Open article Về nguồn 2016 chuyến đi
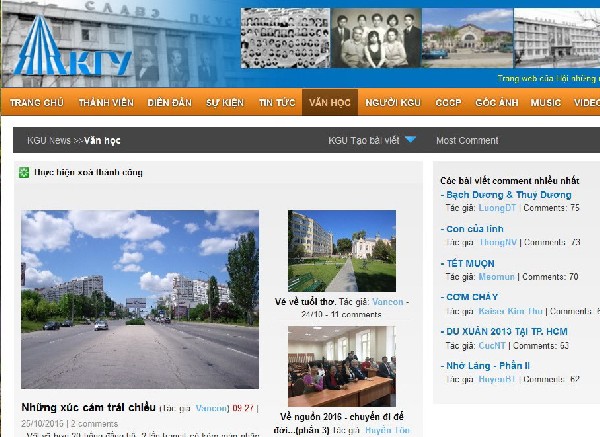The image size is (600, 437). pyautogui.click(x=341, y=422)
